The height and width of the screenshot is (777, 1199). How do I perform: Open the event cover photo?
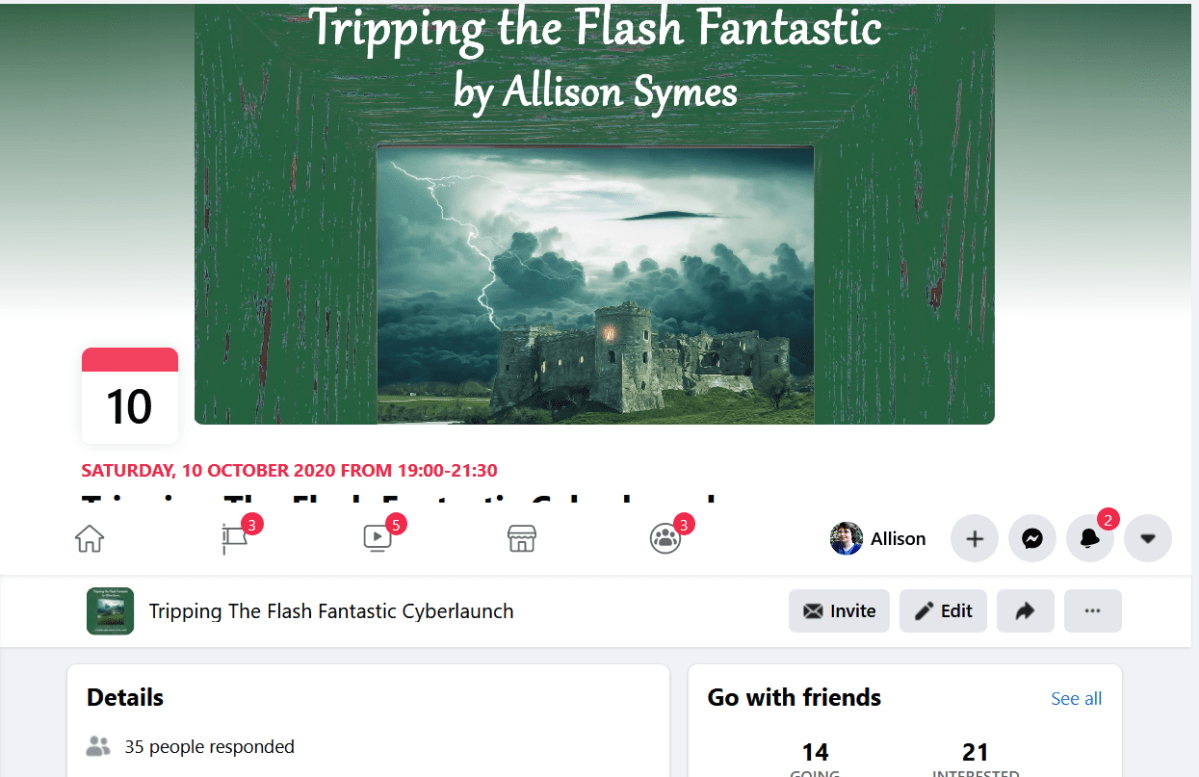pyautogui.click(x=594, y=213)
